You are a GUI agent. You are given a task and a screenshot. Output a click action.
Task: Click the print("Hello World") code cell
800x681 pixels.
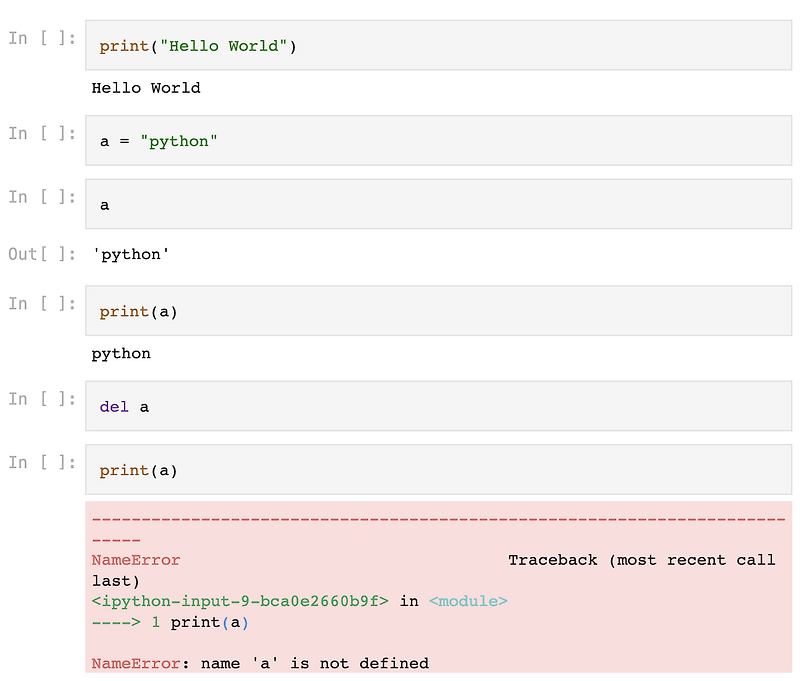[438, 46]
